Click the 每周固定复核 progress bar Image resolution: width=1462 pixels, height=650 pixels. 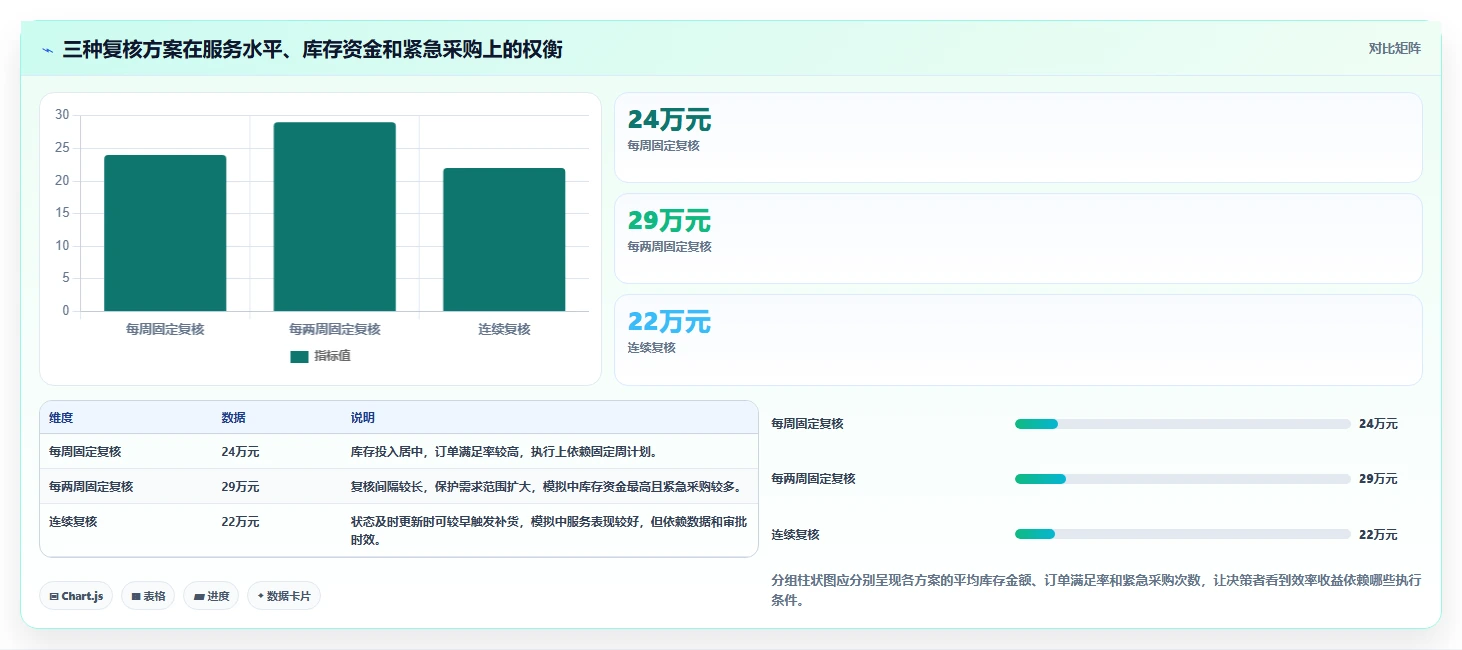[x=1183, y=424]
